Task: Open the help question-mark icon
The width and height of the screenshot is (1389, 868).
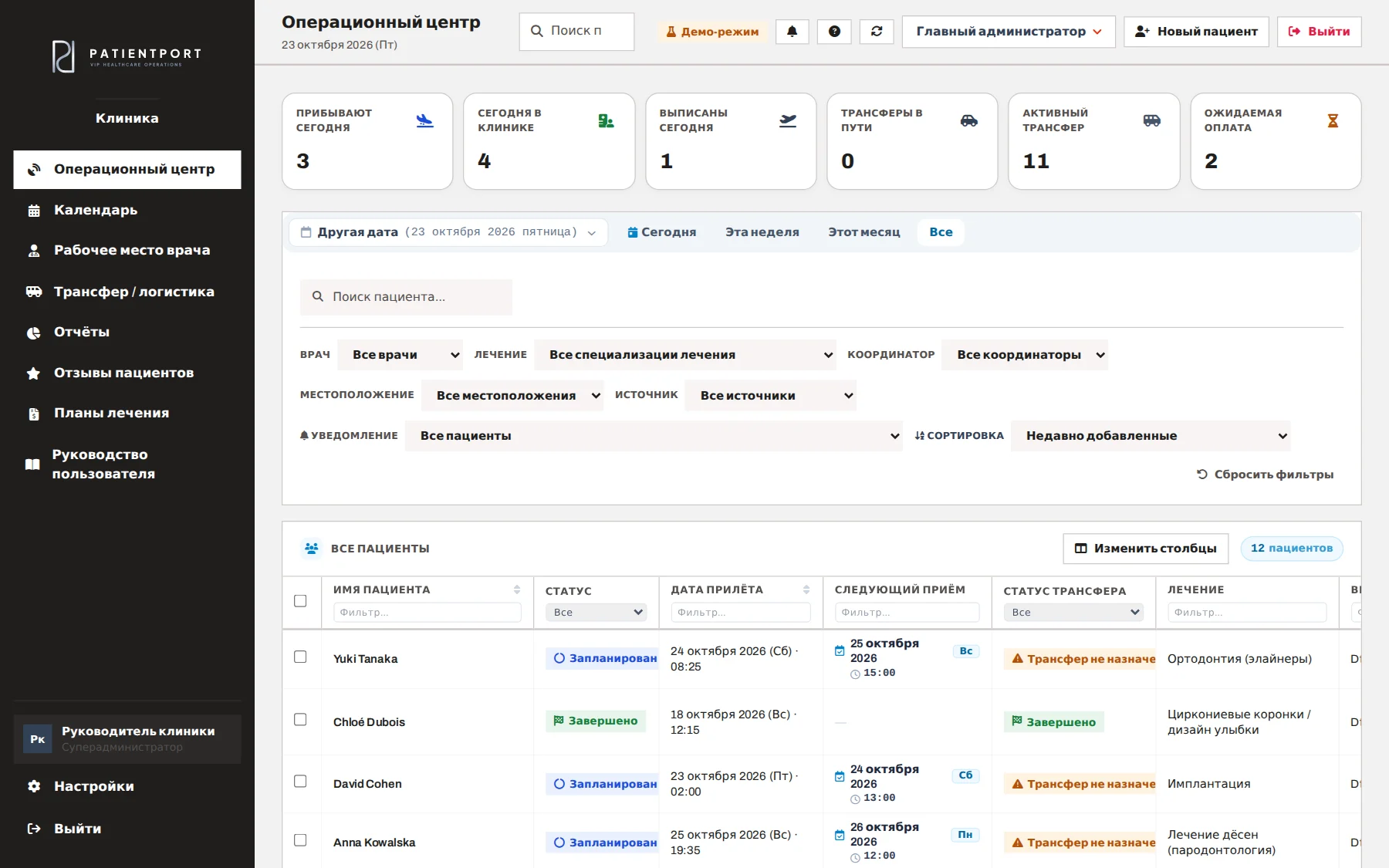Action: click(834, 32)
